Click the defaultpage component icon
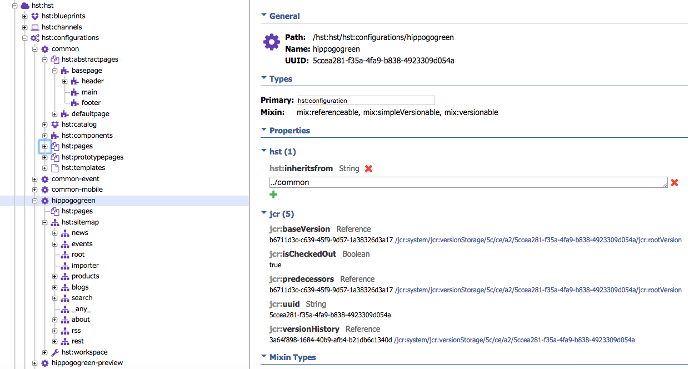Image resolution: width=699 pixels, height=369 pixels. coord(65,114)
